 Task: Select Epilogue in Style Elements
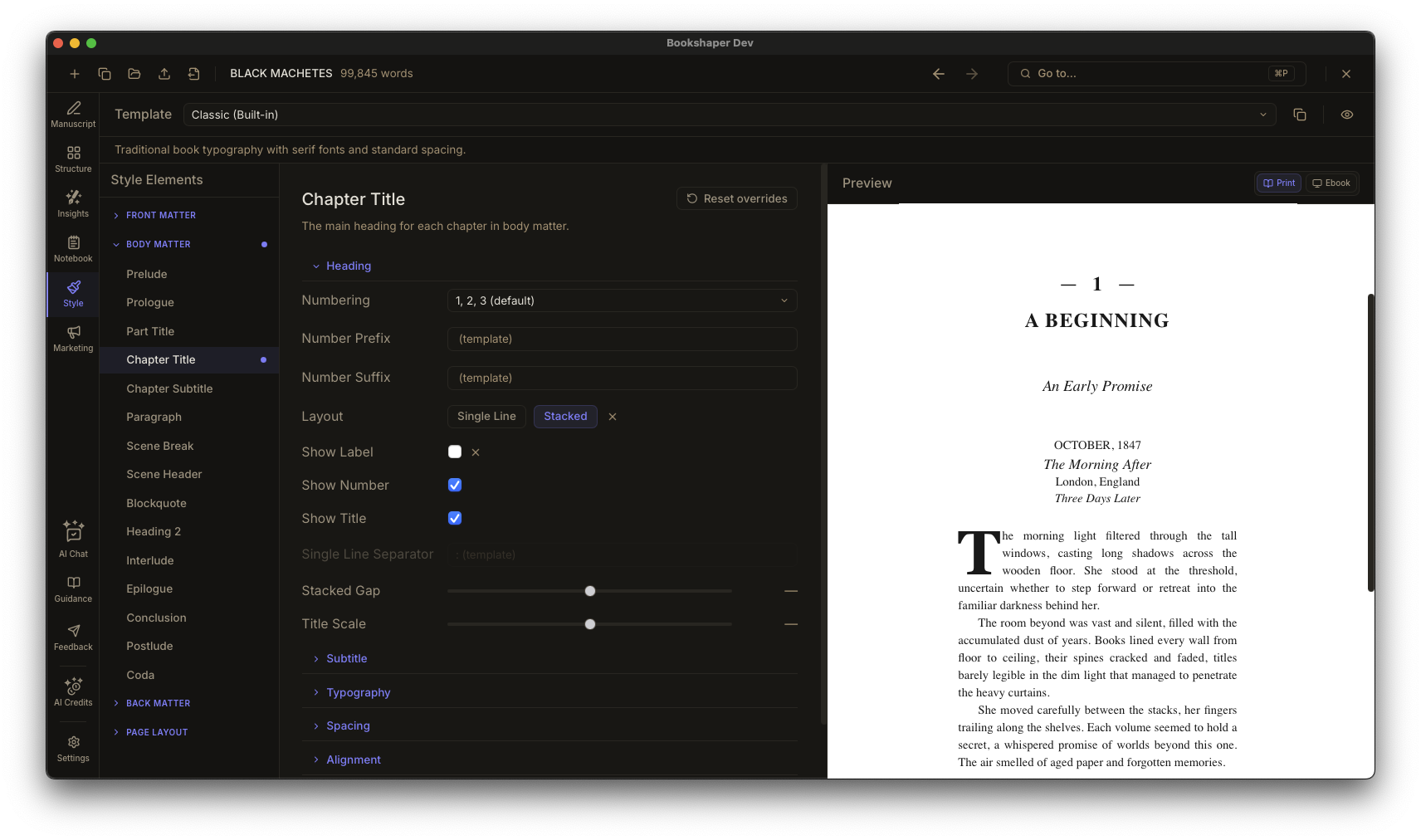pyautogui.click(x=189, y=588)
